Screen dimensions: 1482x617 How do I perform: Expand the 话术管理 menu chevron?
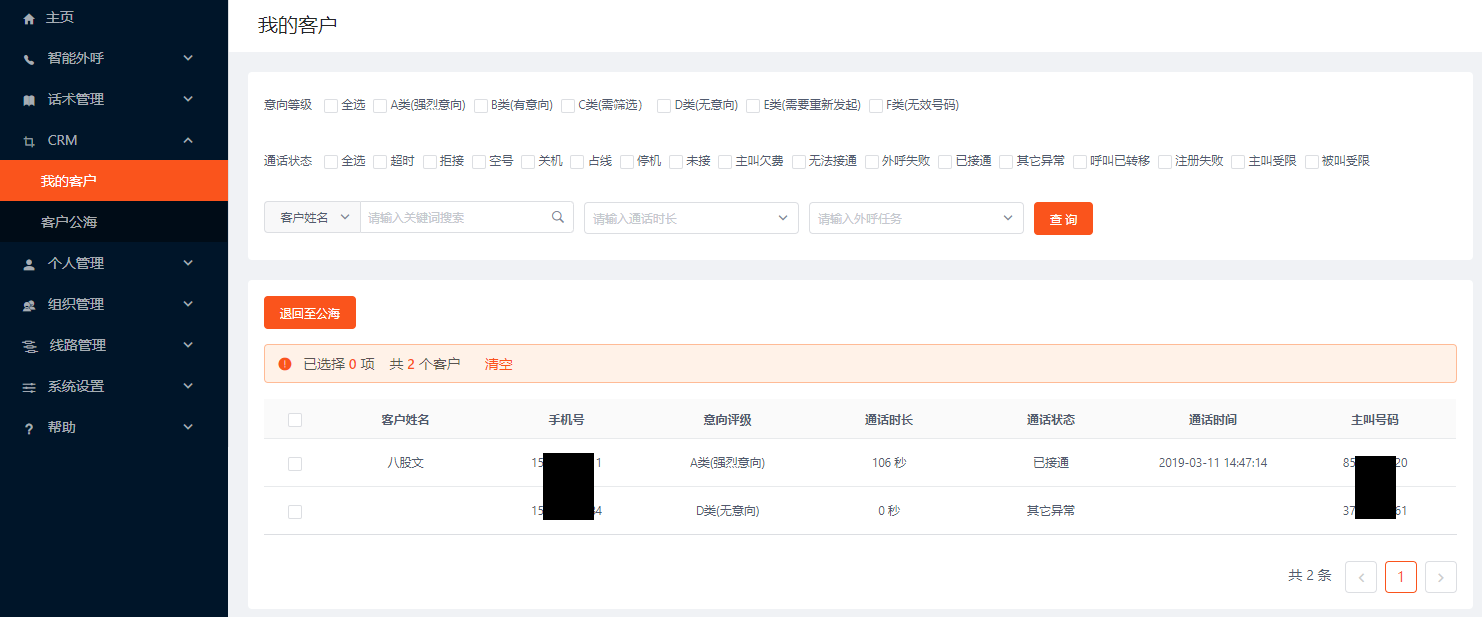(188, 99)
